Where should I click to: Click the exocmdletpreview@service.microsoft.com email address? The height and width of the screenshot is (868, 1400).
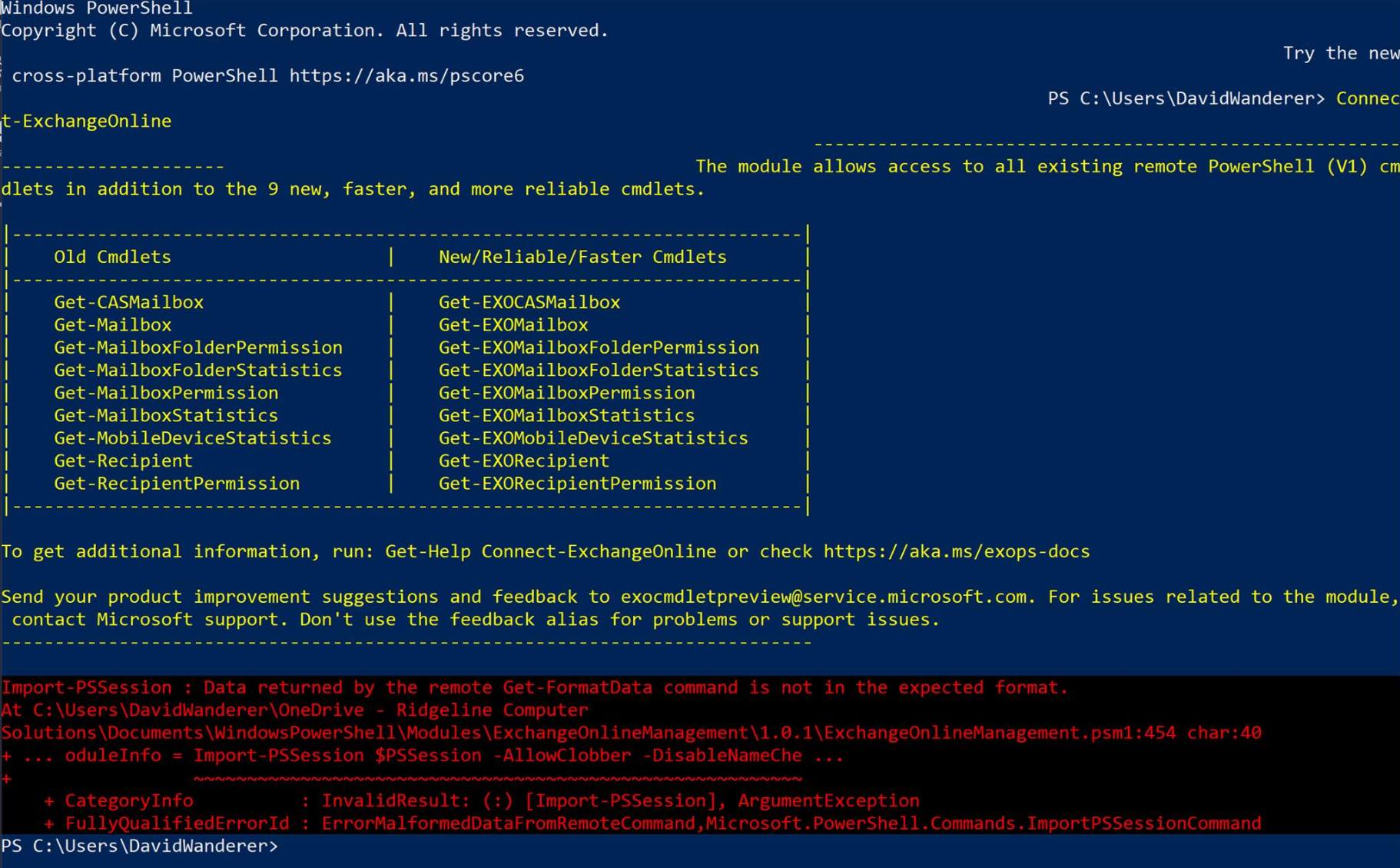[823, 597]
